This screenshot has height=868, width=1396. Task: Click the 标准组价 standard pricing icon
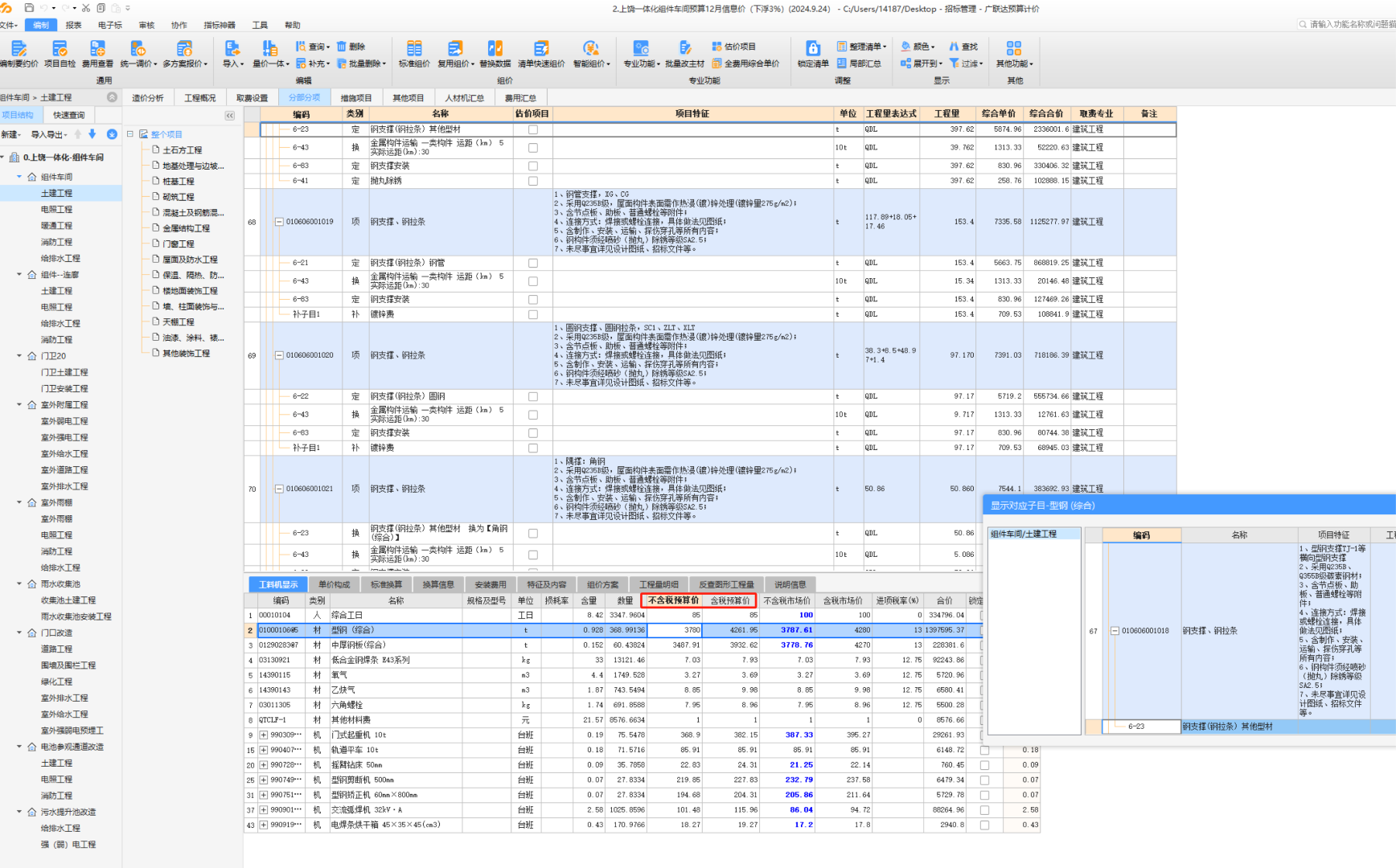tap(414, 49)
